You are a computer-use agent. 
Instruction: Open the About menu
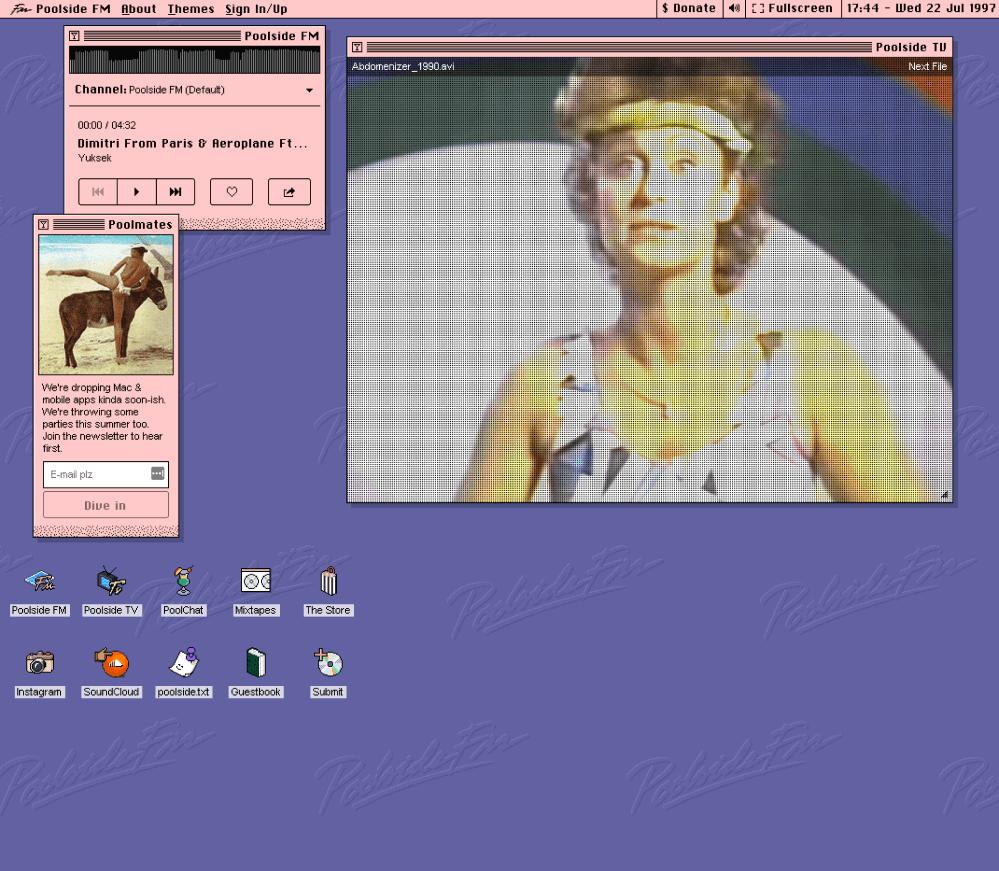point(139,9)
